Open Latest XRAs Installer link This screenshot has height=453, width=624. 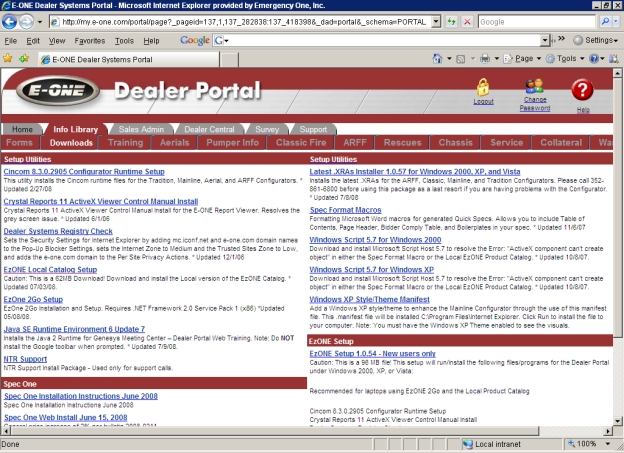pos(415,172)
